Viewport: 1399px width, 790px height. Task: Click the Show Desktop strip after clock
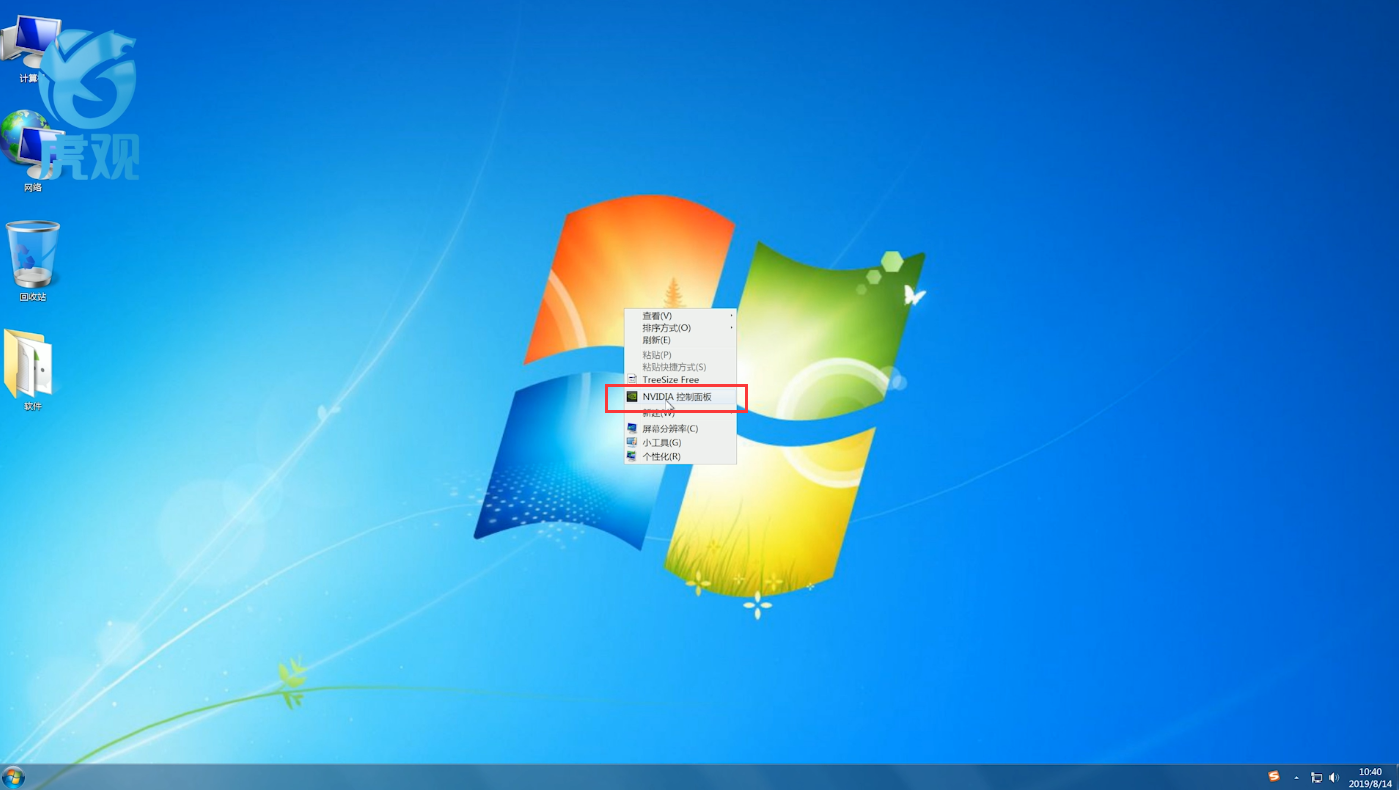coord(1396,777)
